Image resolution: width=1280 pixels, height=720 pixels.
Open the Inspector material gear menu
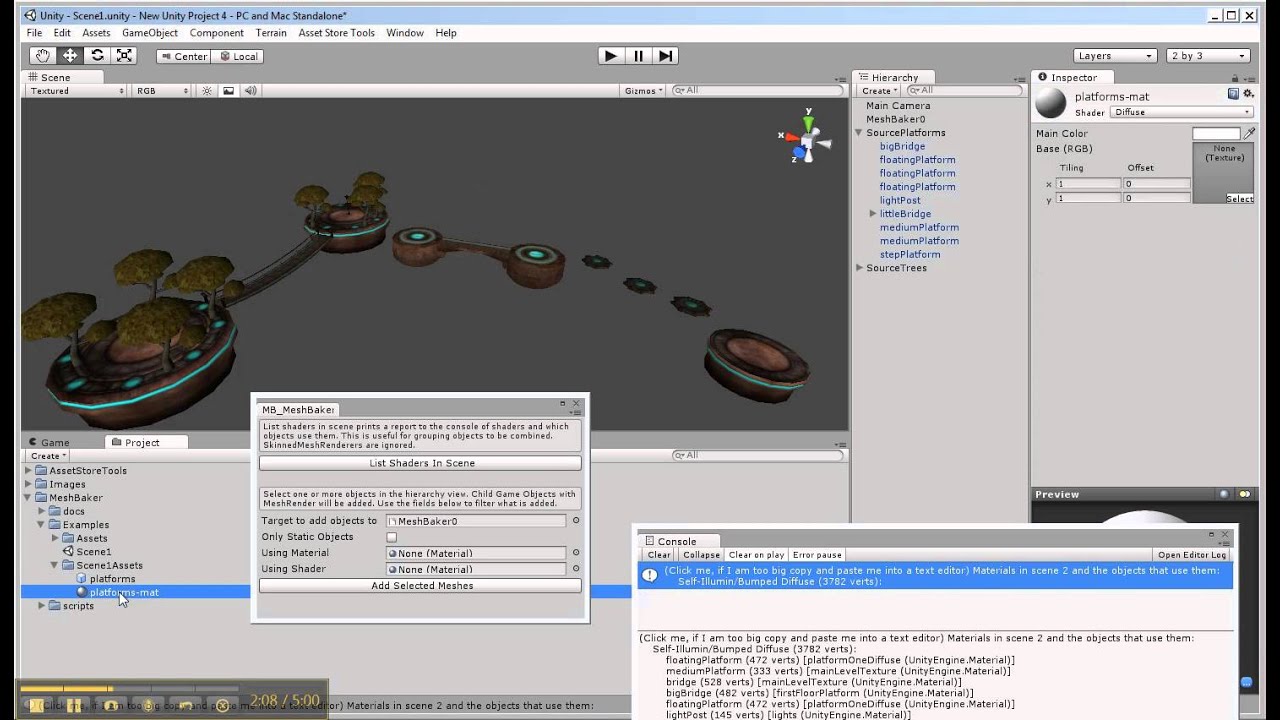click(x=1248, y=94)
